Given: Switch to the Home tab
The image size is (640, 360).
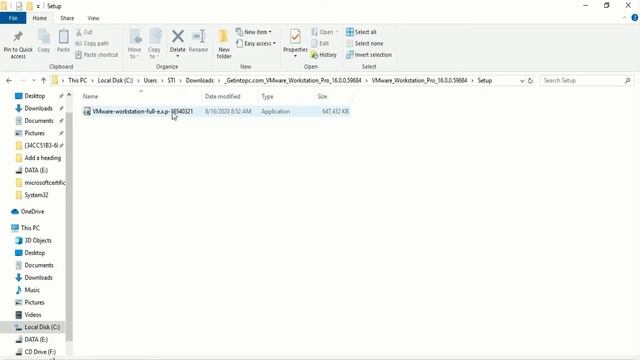Looking at the screenshot, I should [40, 18].
